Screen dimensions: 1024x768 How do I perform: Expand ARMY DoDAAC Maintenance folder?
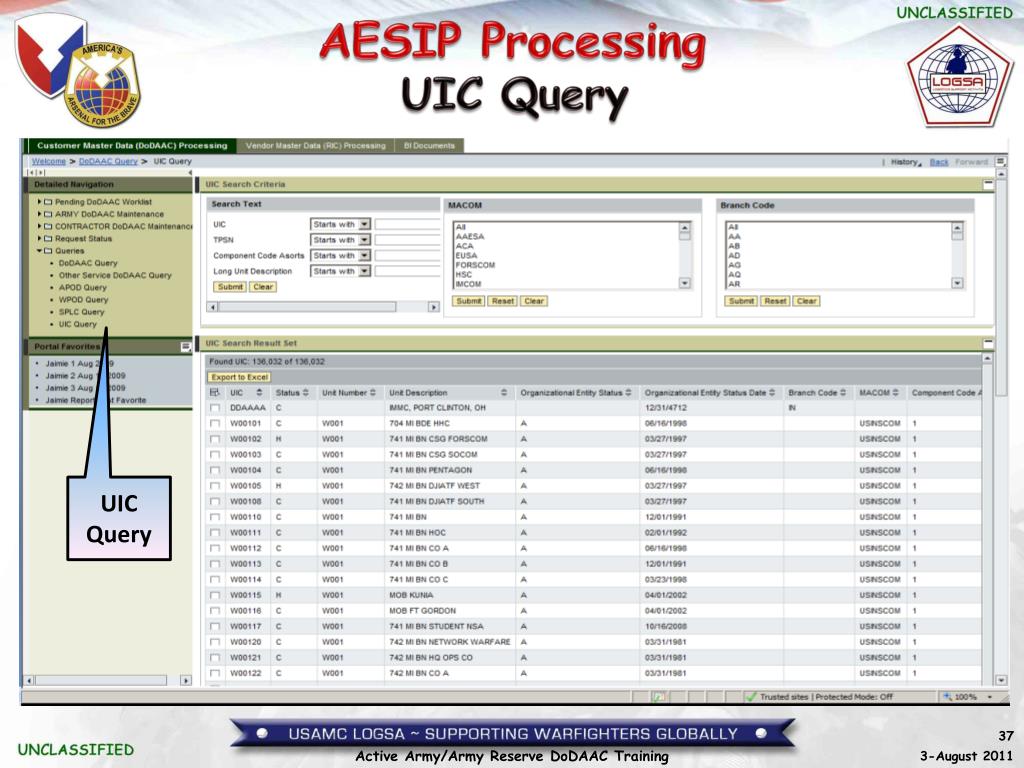click(x=39, y=214)
